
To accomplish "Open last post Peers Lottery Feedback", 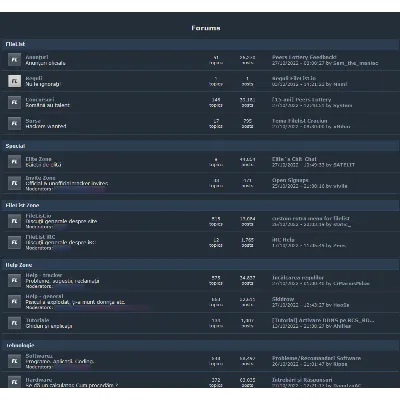I will tap(304, 57).
